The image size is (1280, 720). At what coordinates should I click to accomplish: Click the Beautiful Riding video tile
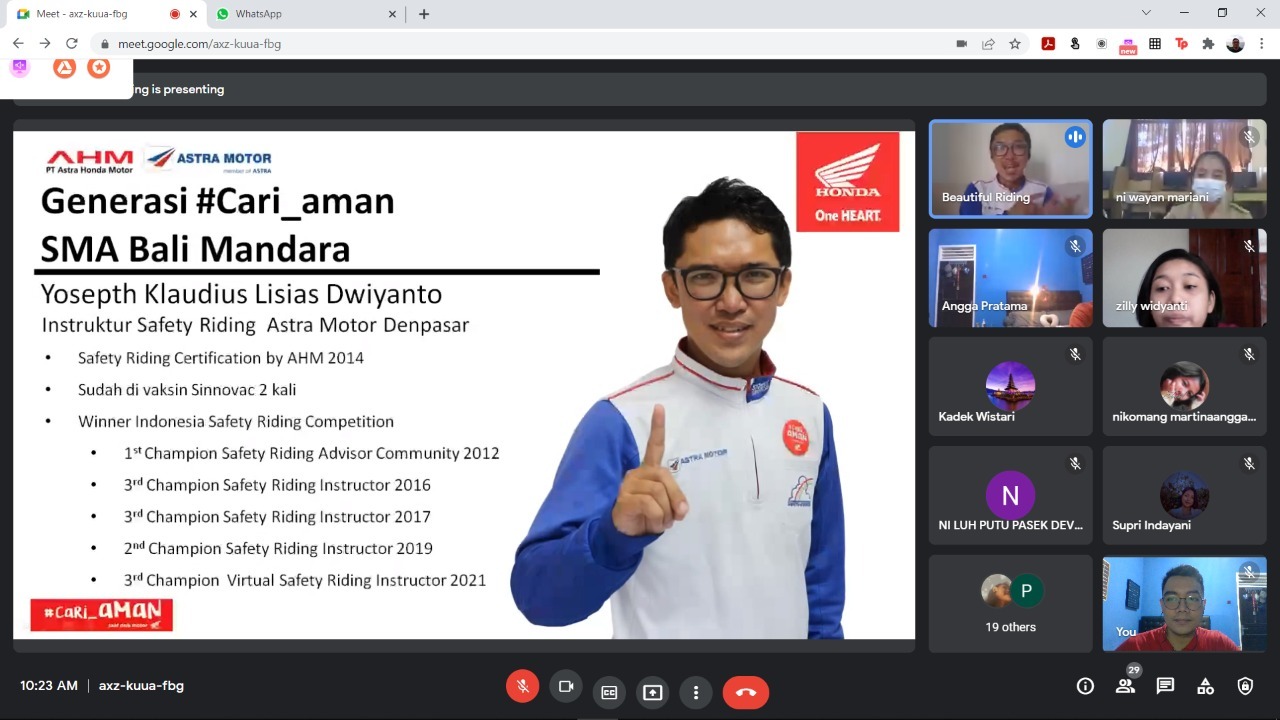[x=1010, y=169]
